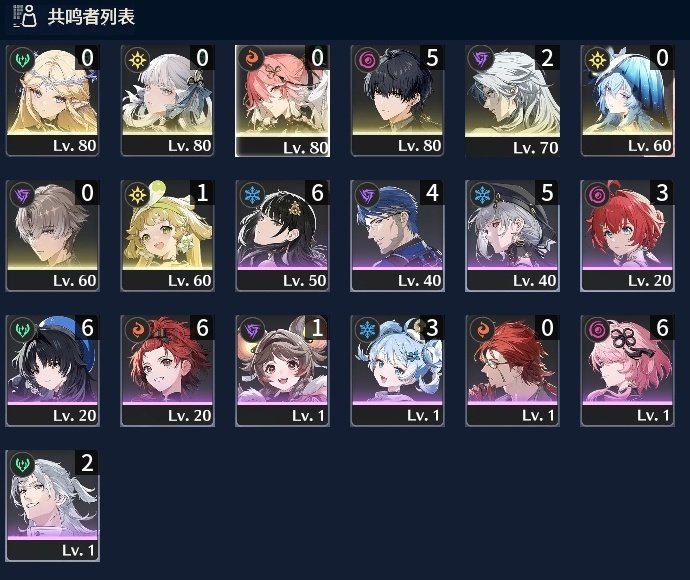Click the Aero icon on the last-row silver-haired card
Screen dimensions: 690x580
click(22, 464)
